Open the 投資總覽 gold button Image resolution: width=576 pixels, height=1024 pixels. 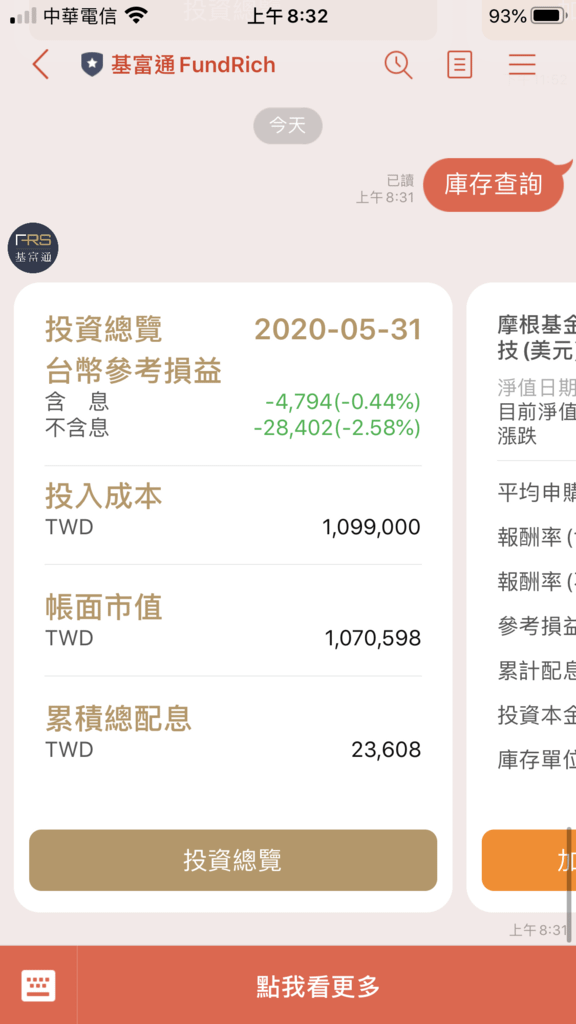pyautogui.click(x=232, y=860)
